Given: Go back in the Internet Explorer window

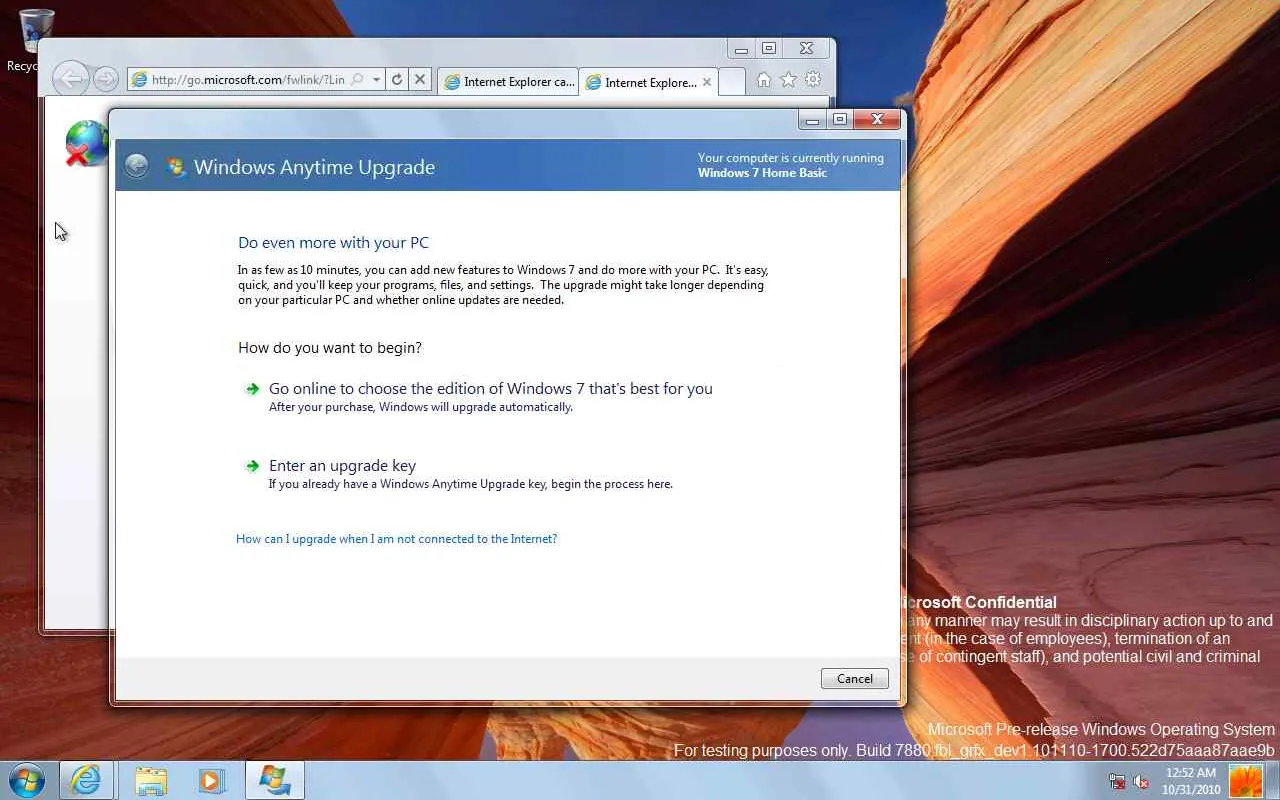Looking at the screenshot, I should 70,79.
